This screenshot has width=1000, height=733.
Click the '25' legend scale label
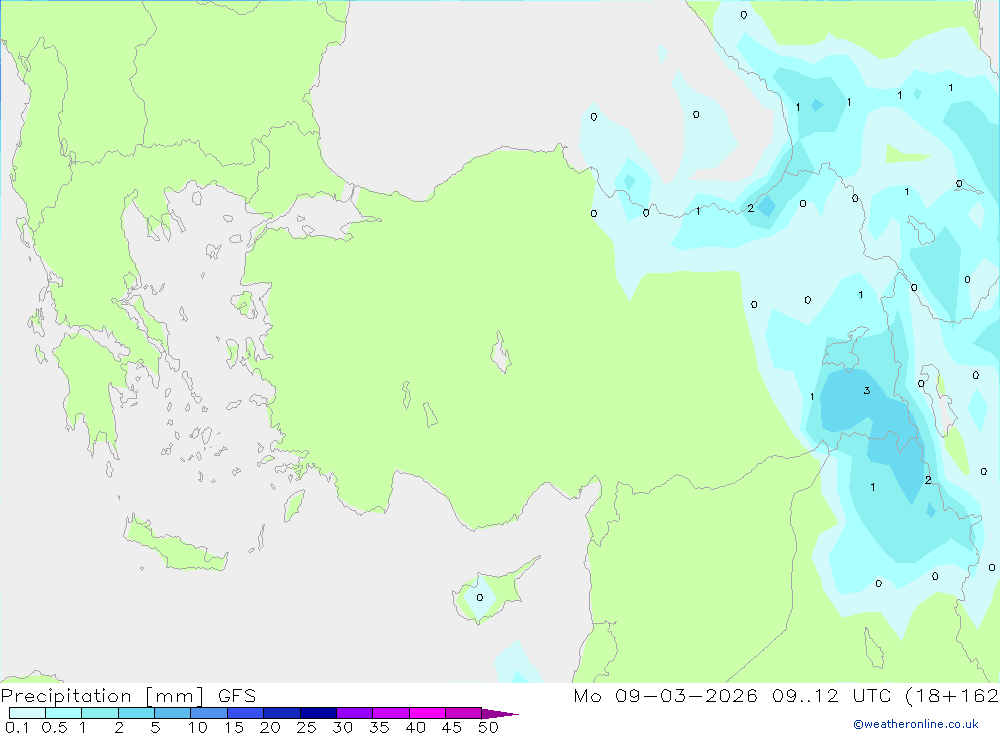coord(306,727)
